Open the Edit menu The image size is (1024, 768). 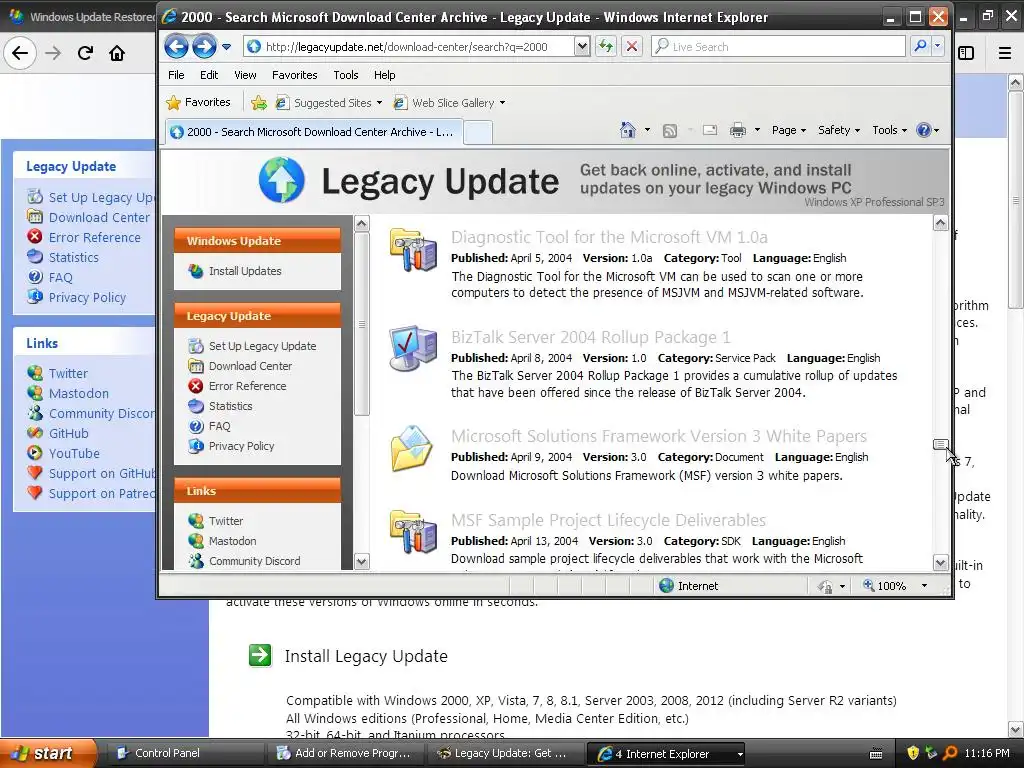[x=209, y=75]
